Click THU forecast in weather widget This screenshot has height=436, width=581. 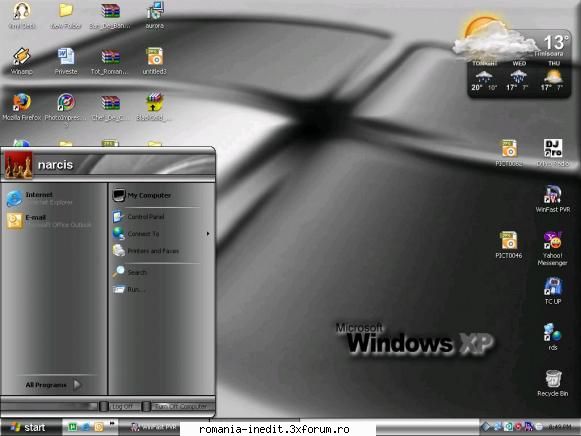552,76
